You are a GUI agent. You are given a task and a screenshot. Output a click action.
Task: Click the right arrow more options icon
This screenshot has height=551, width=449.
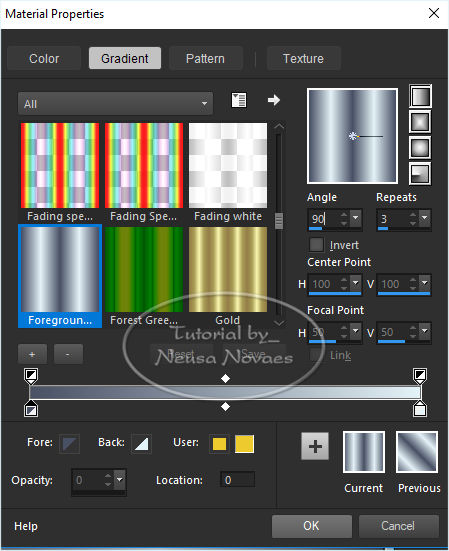[x=274, y=100]
